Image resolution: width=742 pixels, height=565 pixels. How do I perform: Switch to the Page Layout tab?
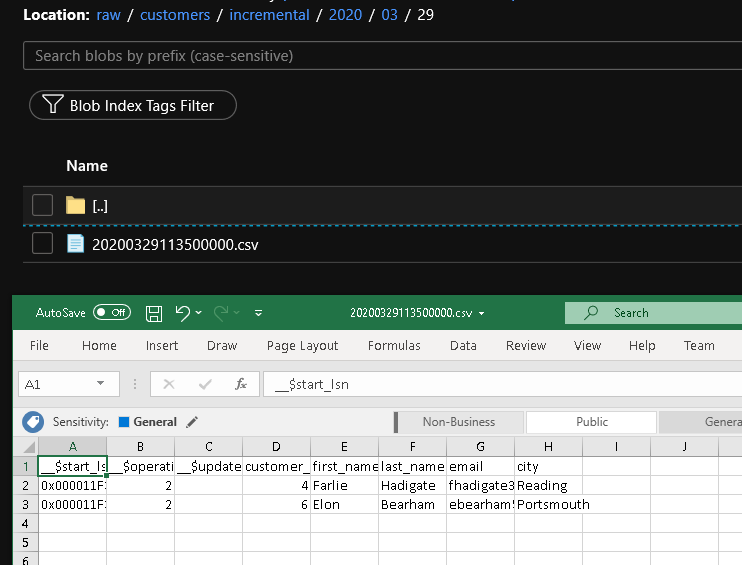pyautogui.click(x=302, y=346)
